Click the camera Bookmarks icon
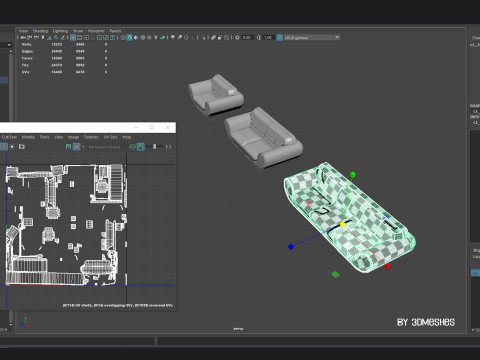This screenshot has height=360, width=480. 43,38
